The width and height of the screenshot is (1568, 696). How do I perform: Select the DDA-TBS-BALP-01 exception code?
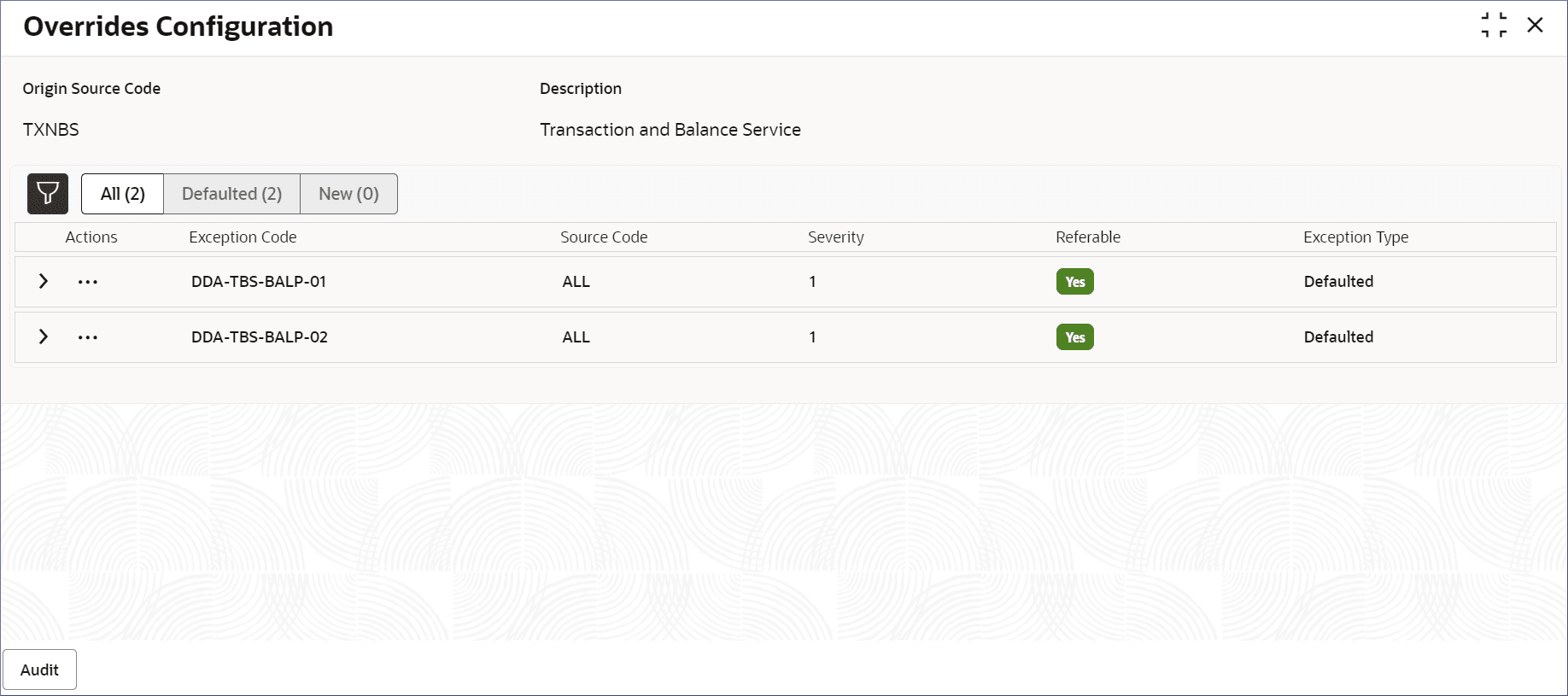pos(259,282)
